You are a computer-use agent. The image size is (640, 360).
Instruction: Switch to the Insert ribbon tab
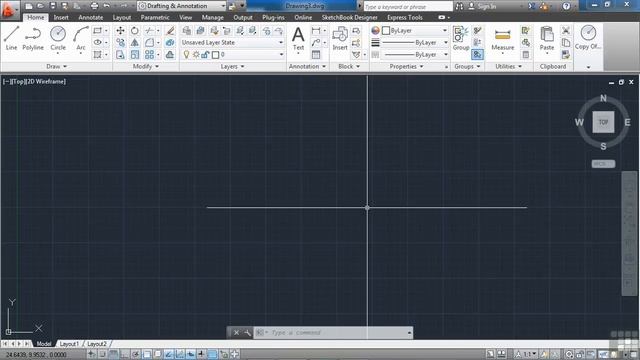click(61, 18)
